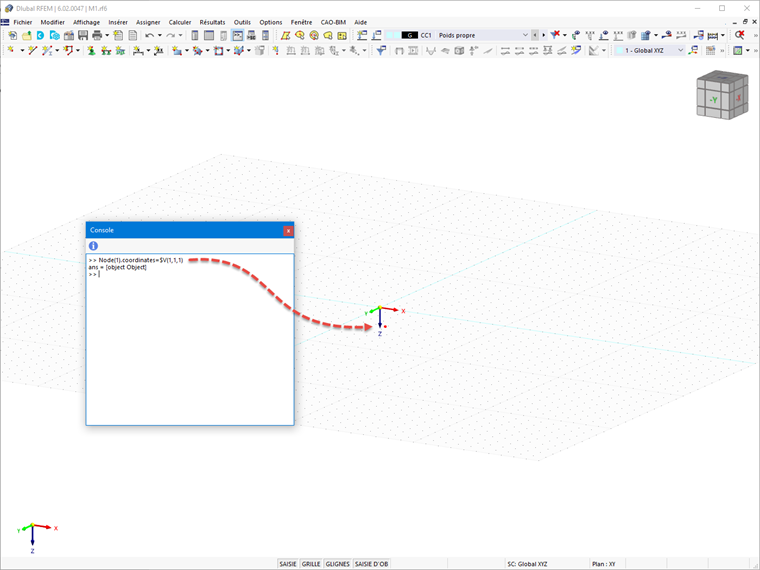Open the Résultats menu

coord(212,22)
